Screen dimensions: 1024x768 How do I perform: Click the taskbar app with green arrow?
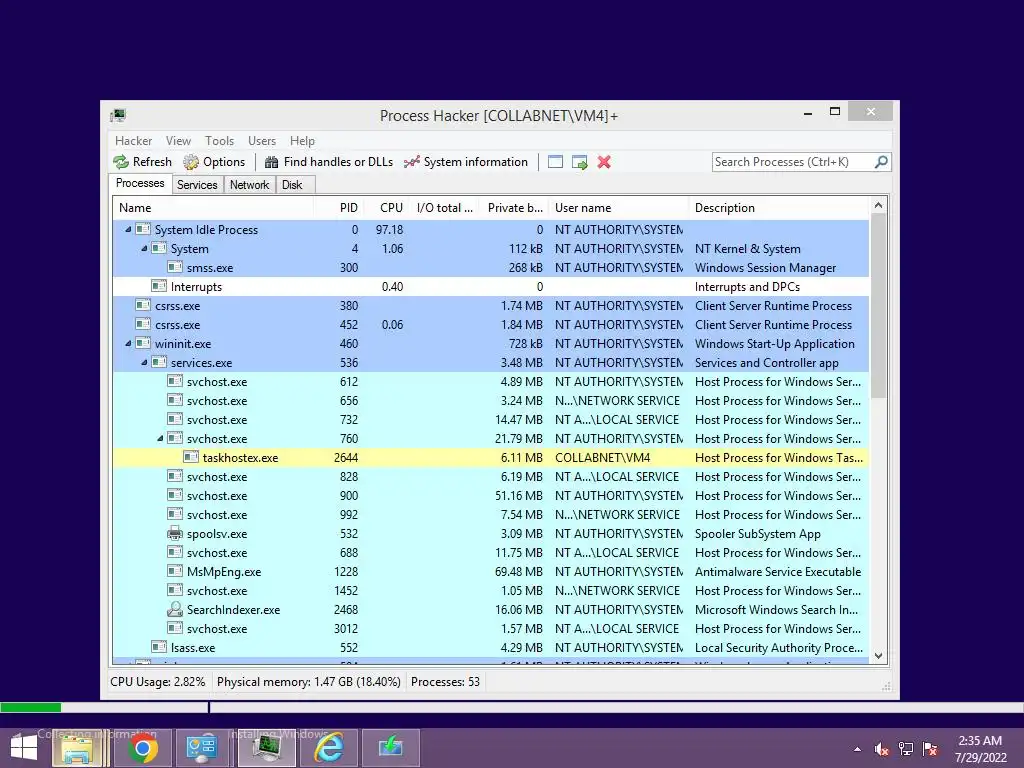tap(391, 748)
